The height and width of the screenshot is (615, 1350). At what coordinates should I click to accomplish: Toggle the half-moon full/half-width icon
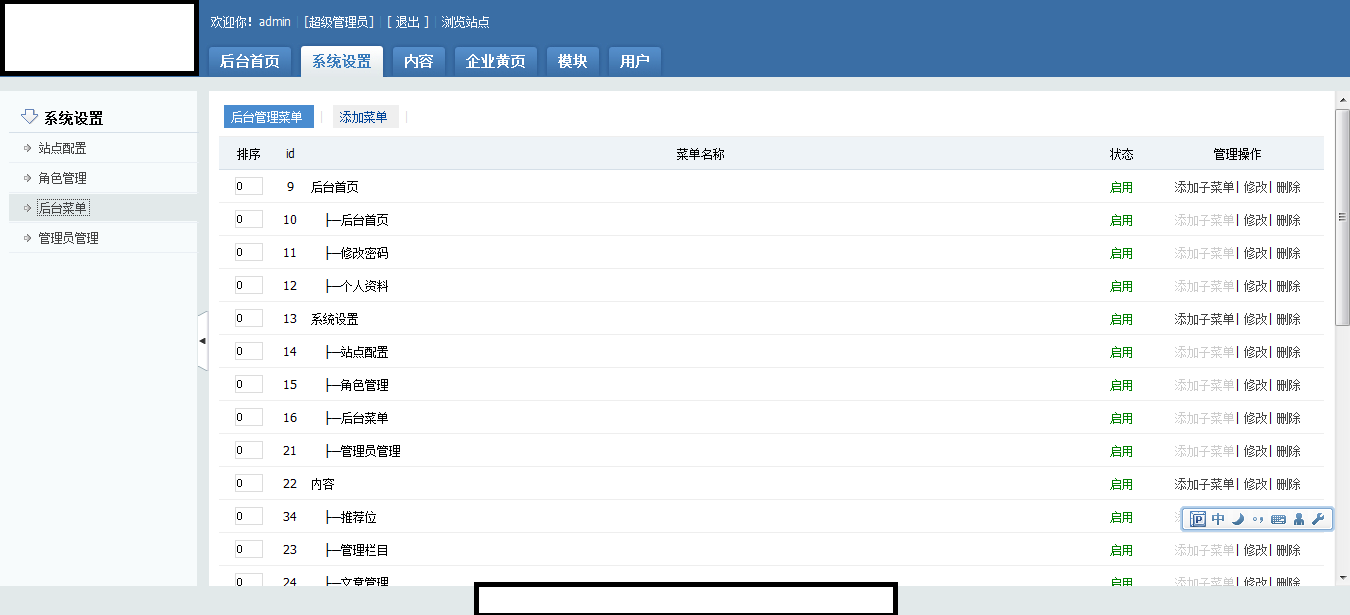click(x=1238, y=519)
